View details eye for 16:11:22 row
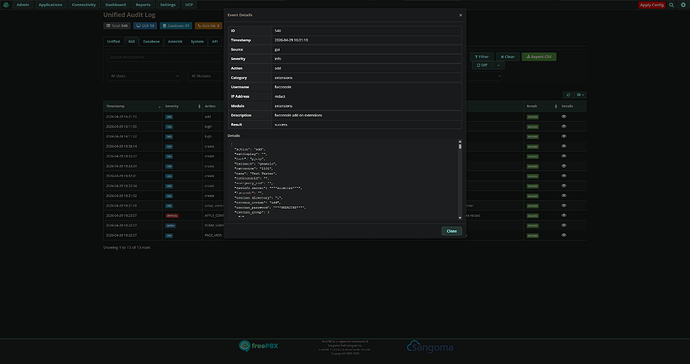The width and height of the screenshot is (690, 364). pos(564,136)
